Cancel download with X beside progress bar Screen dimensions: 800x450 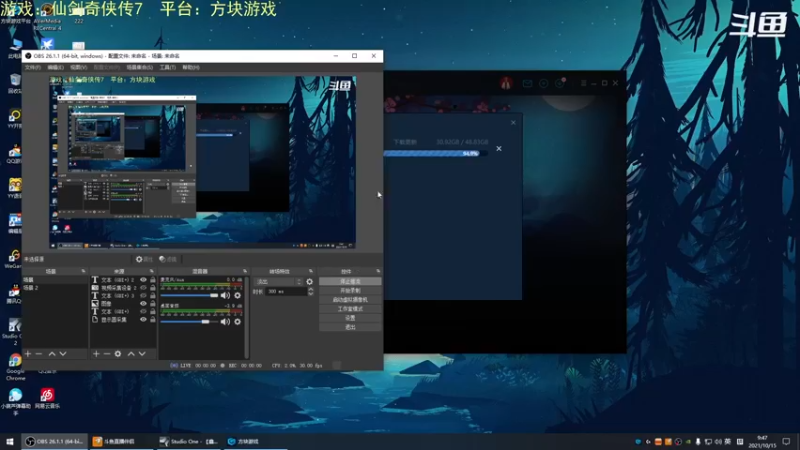pyautogui.click(x=499, y=148)
